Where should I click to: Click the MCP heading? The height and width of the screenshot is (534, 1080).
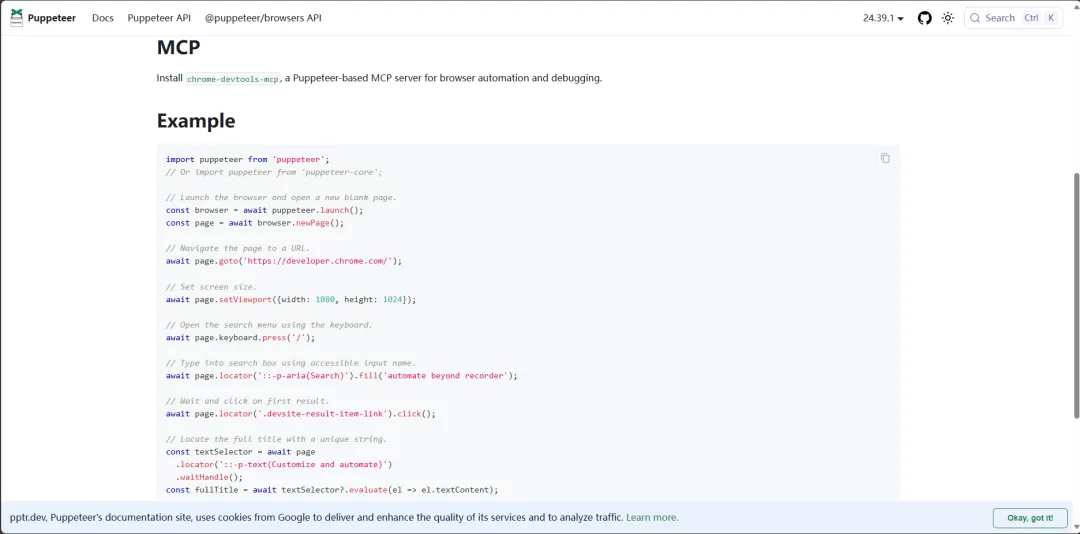tap(178, 47)
